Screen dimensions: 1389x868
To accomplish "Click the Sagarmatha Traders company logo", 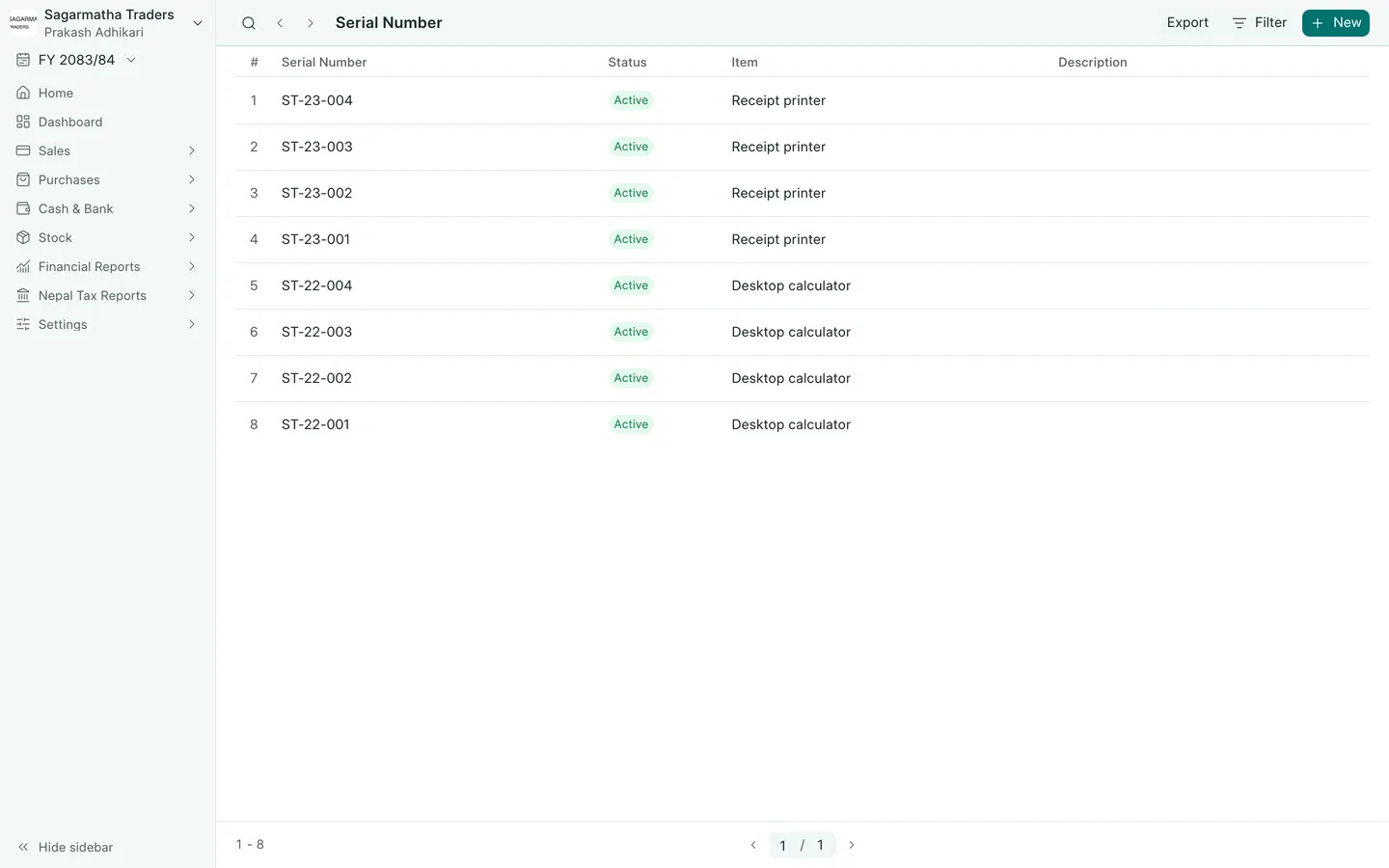I will pyautogui.click(x=23, y=23).
